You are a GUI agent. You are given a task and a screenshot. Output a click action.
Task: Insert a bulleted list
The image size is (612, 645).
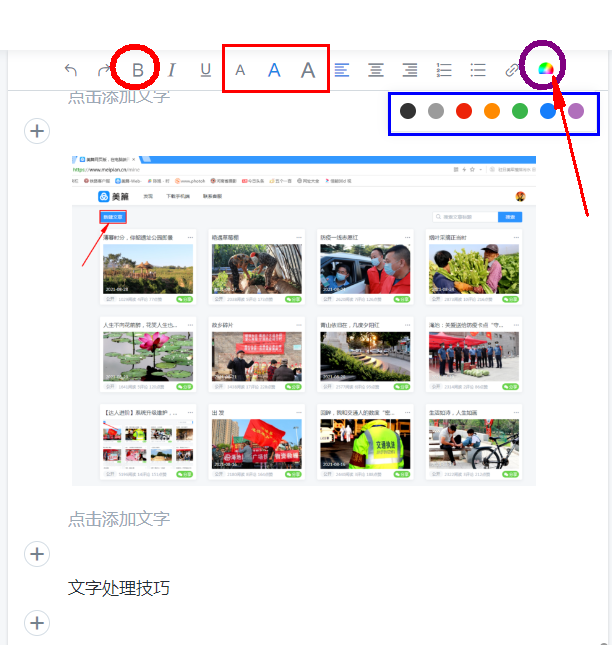pyautogui.click(x=478, y=70)
